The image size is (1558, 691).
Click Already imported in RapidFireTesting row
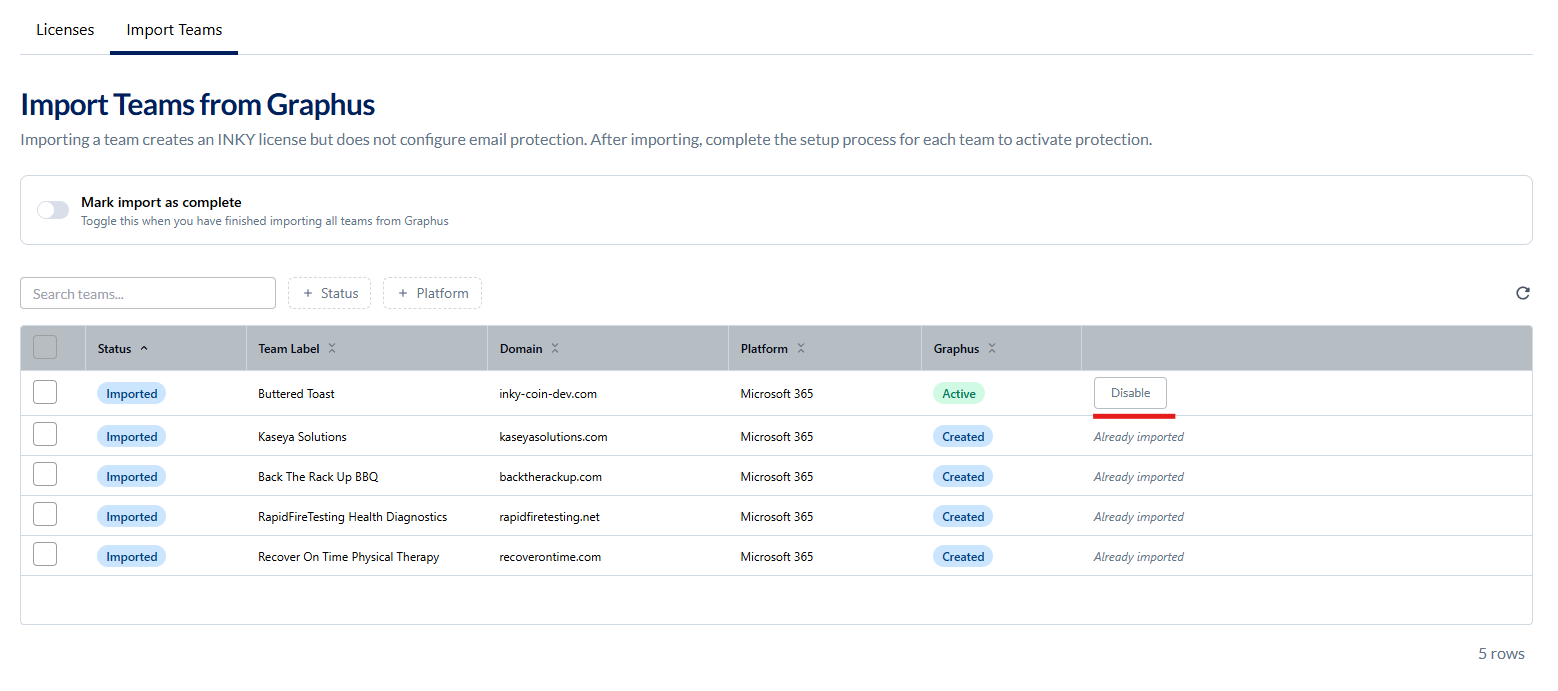click(1138, 517)
